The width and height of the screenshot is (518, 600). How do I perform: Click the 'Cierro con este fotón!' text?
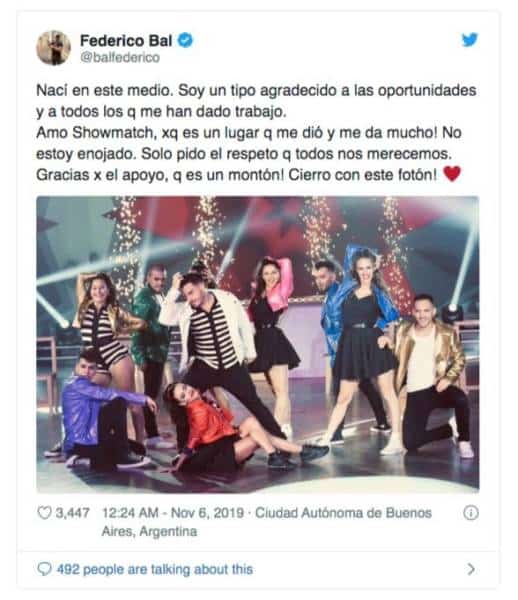[362, 175]
